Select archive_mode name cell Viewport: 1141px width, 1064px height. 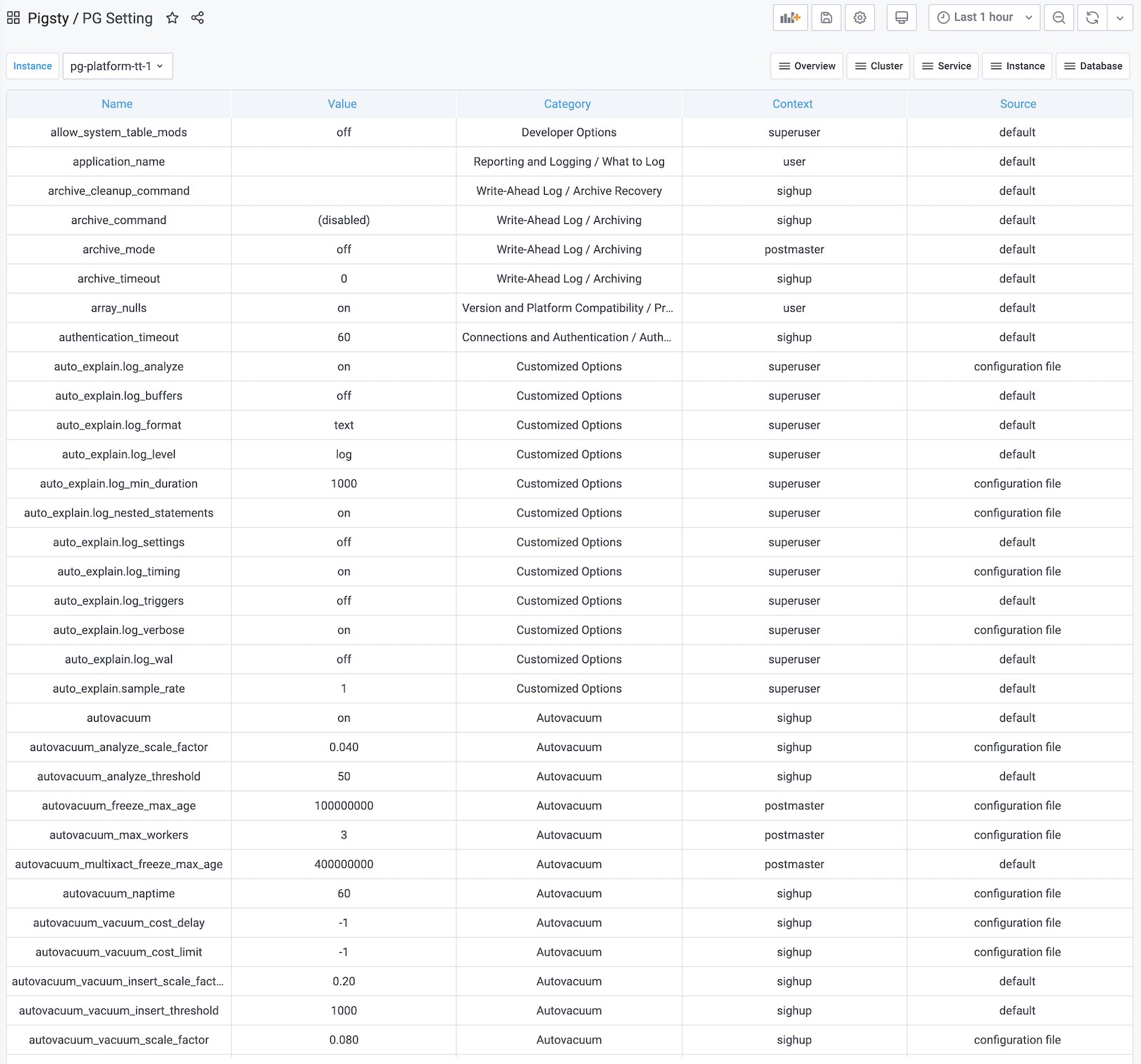[x=118, y=250]
